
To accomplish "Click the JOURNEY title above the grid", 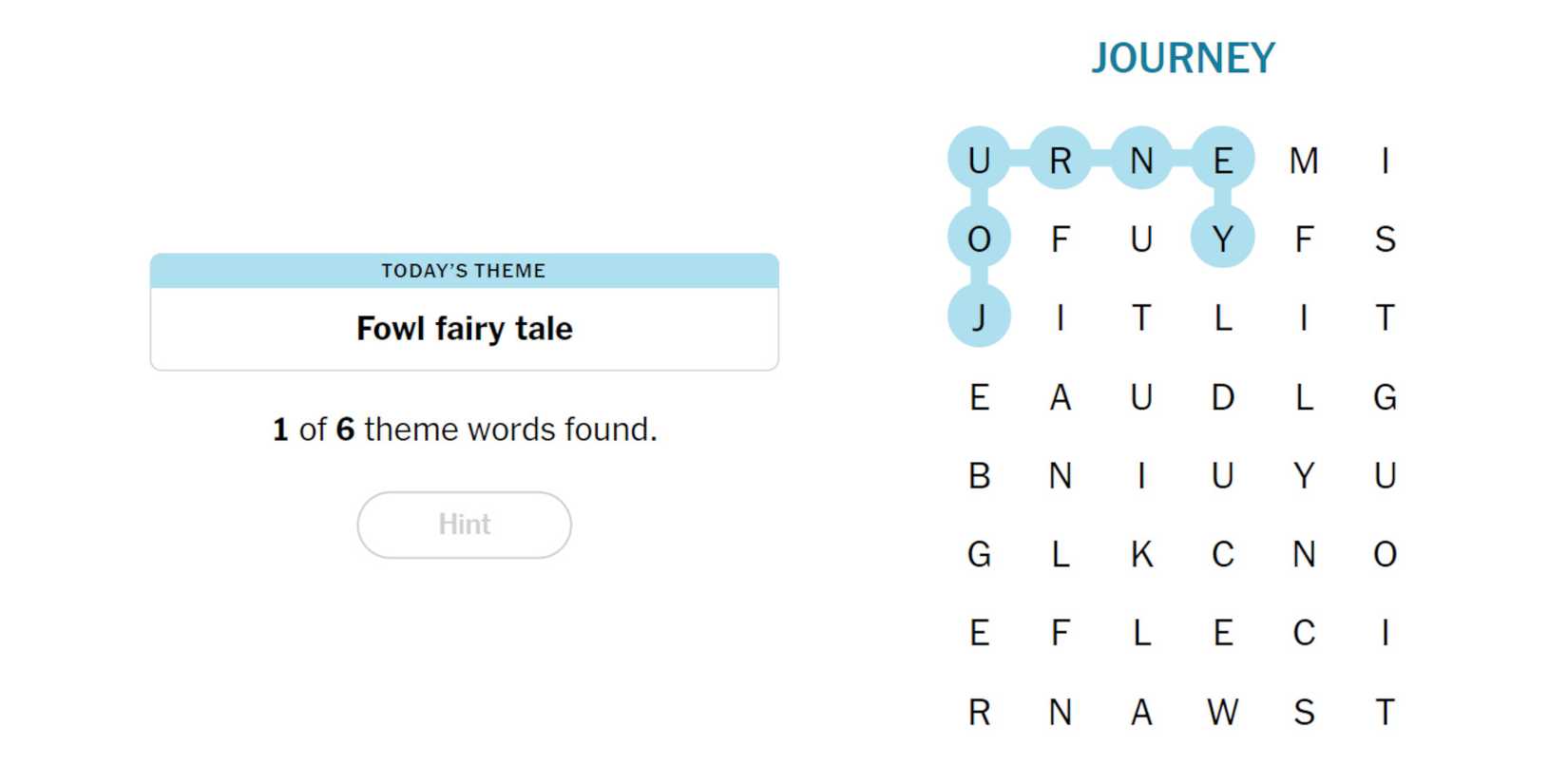I will [x=1184, y=58].
